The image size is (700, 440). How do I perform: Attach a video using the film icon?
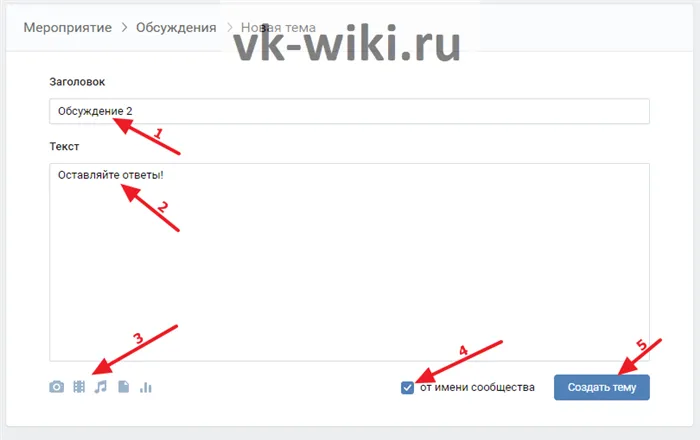(79, 387)
